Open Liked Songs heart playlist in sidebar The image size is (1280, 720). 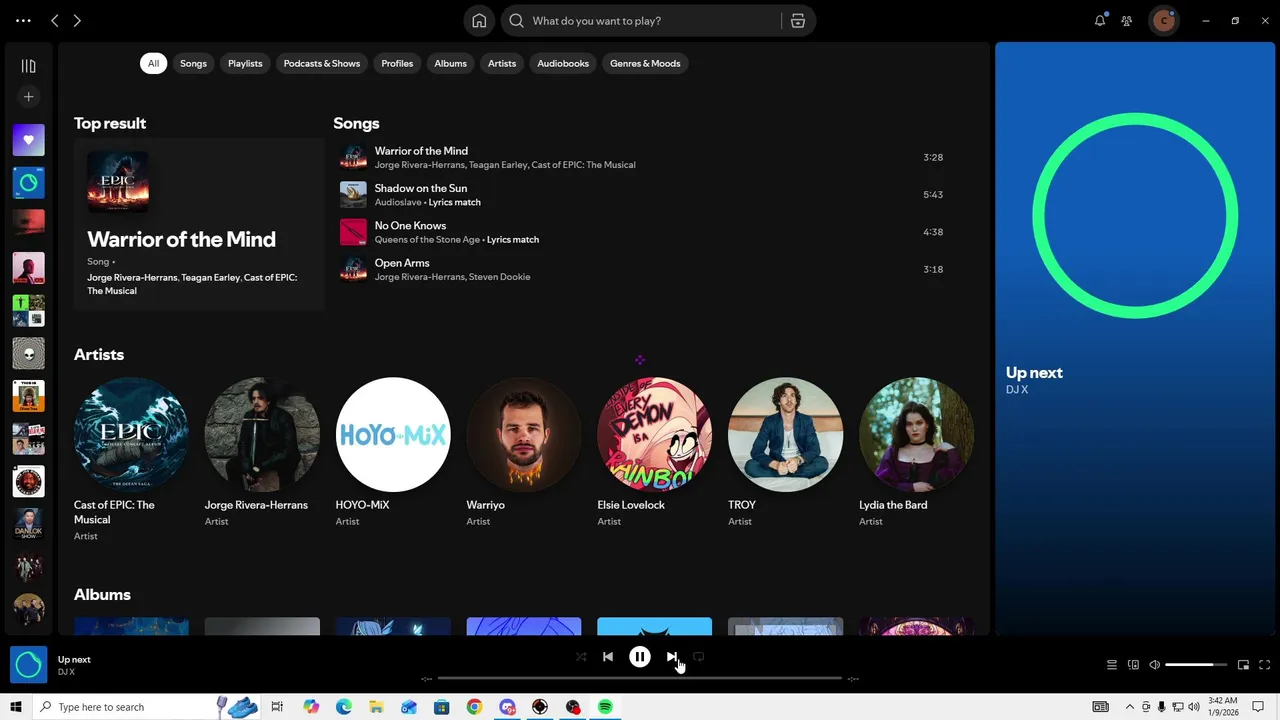[28, 140]
